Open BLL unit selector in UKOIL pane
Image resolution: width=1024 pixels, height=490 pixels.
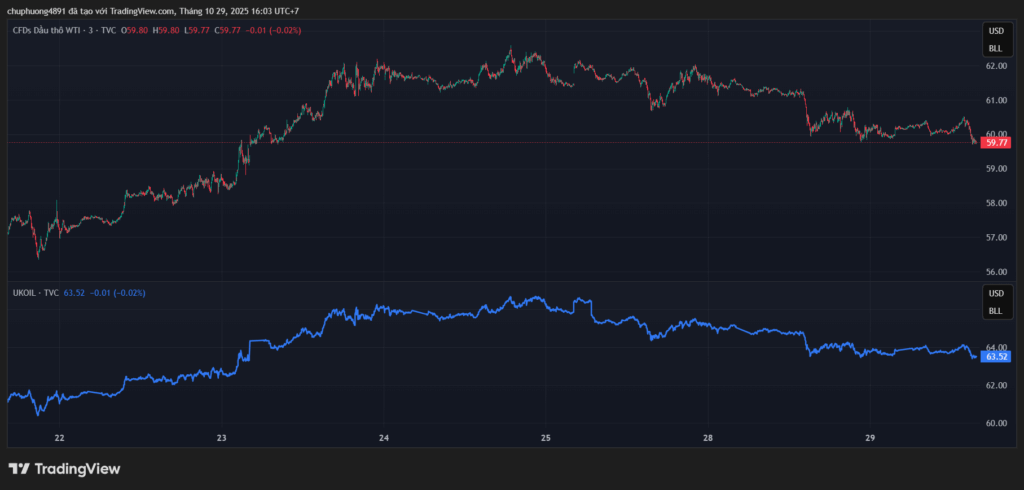point(995,311)
